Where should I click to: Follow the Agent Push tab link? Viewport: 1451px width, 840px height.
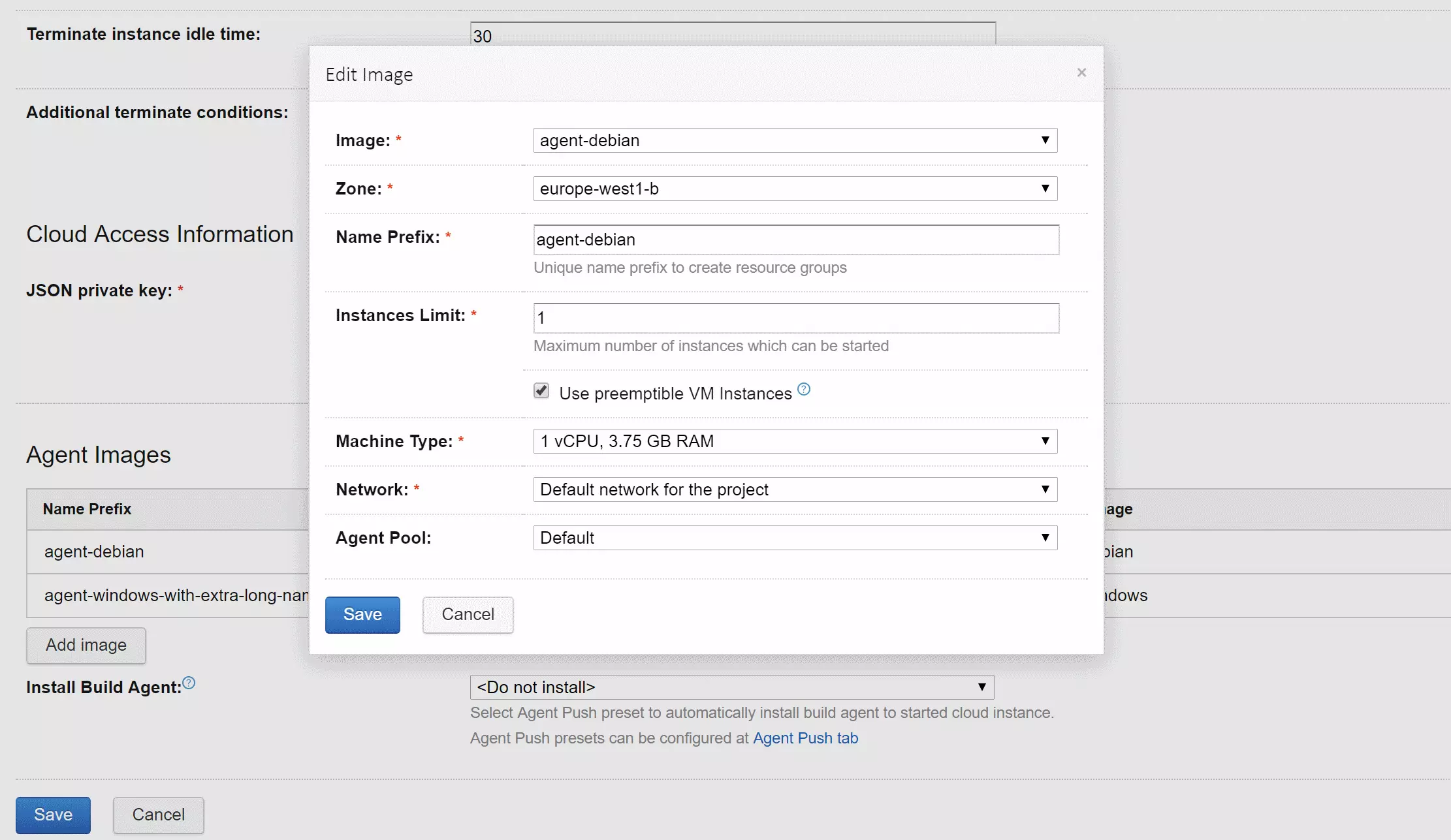(805, 738)
